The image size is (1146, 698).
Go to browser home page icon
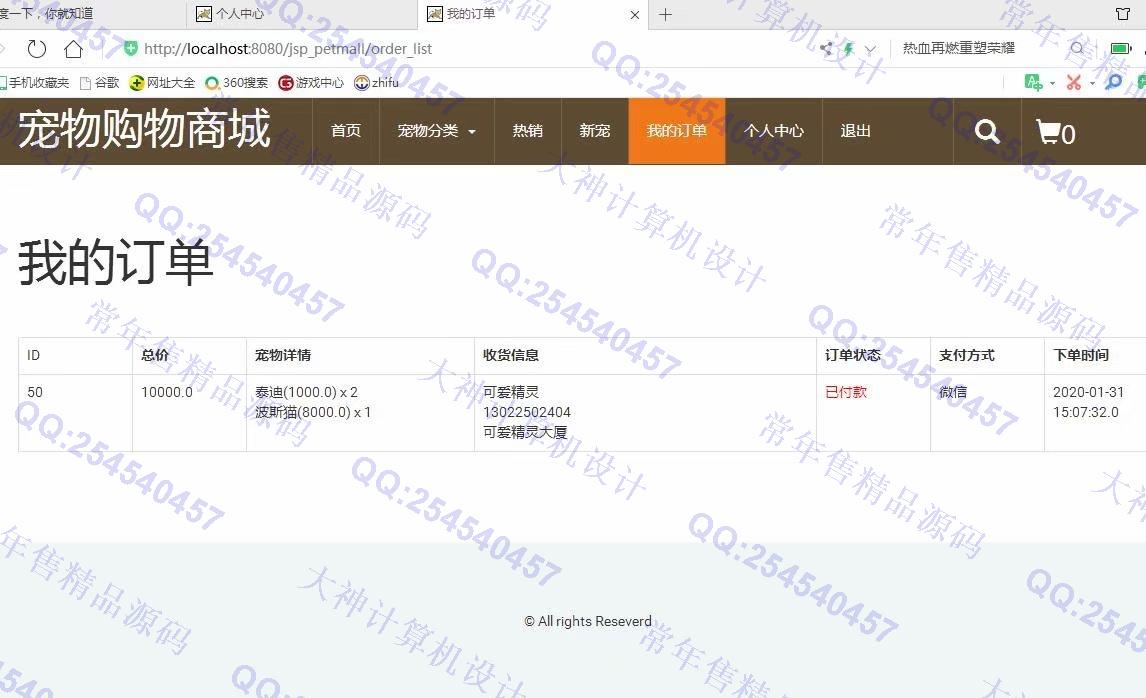[73, 49]
